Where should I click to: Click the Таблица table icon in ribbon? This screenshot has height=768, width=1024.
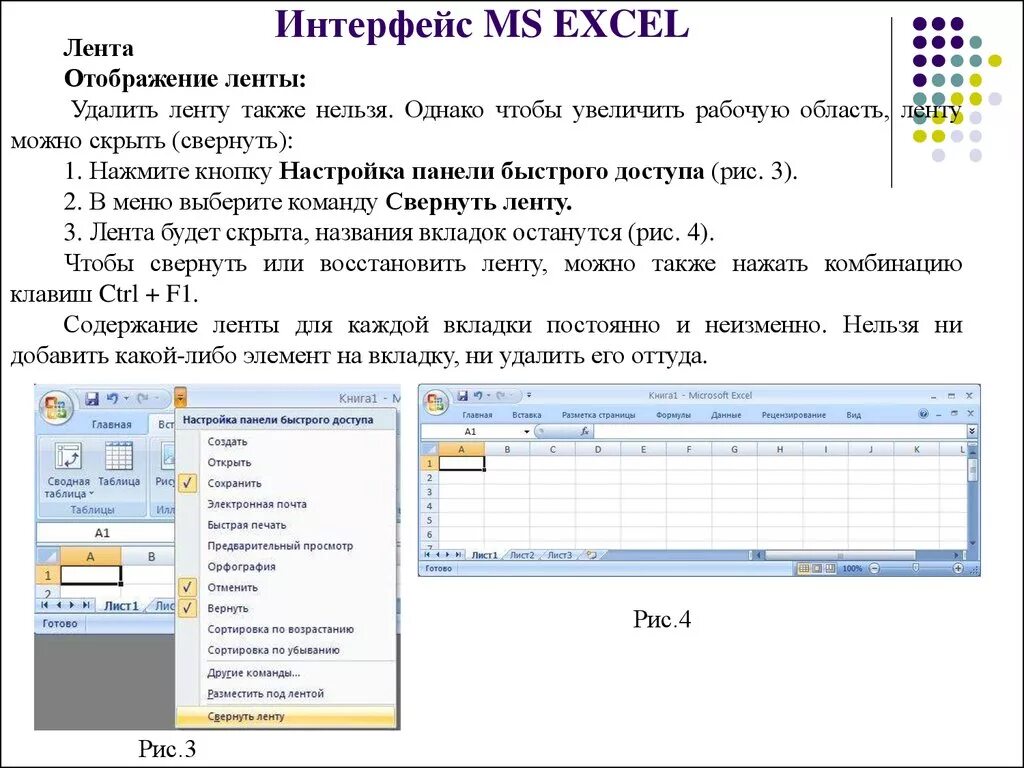pyautogui.click(x=119, y=456)
